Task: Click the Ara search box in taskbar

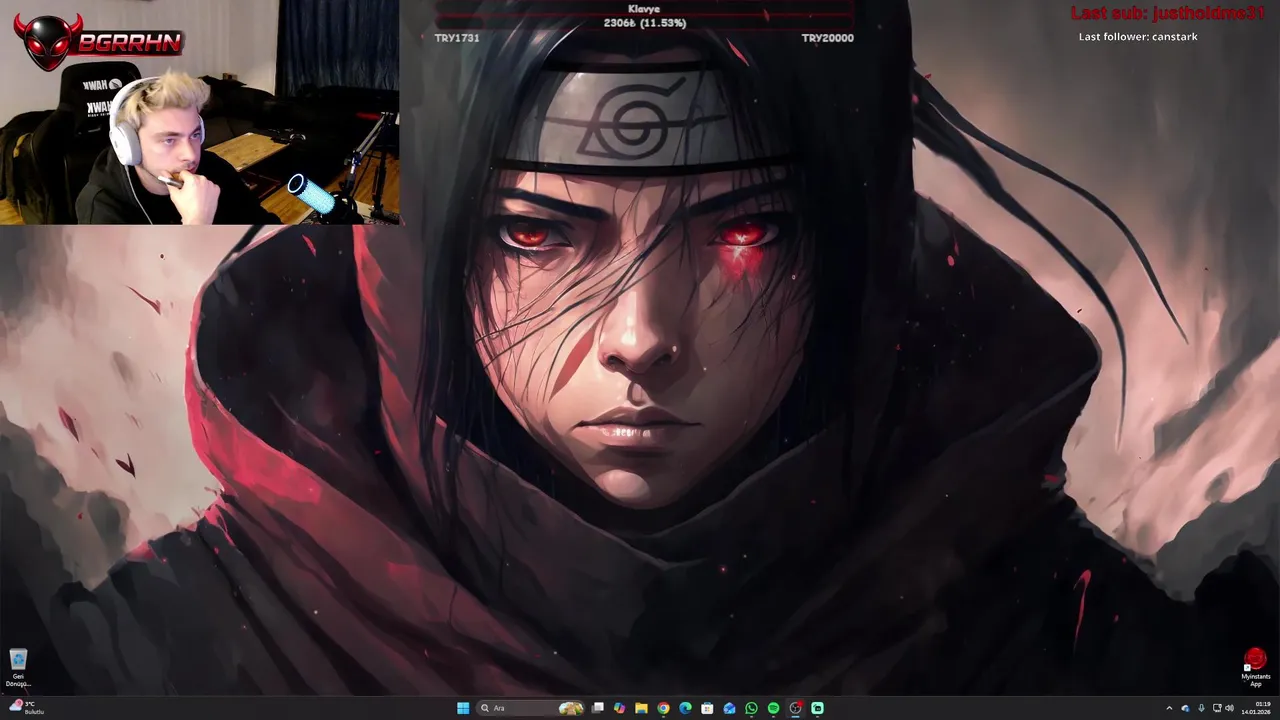Action: (x=530, y=708)
